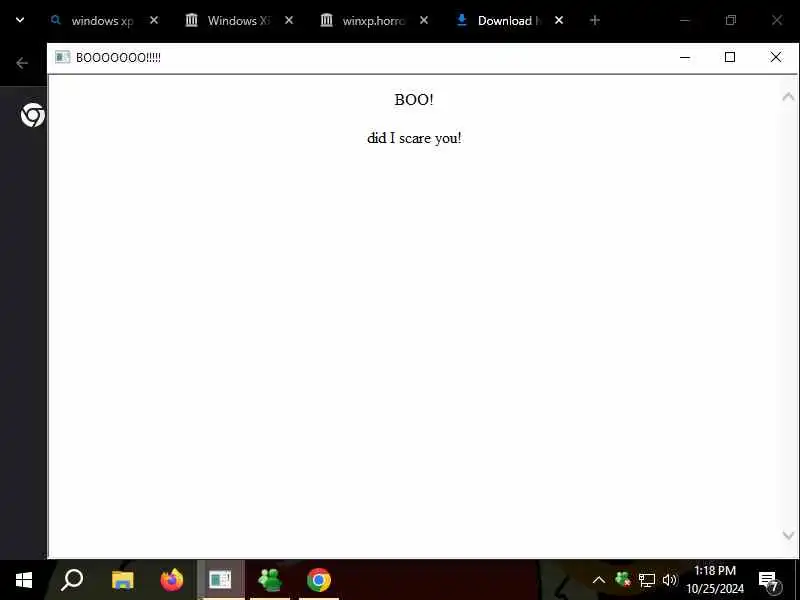Close the 'windows xp' search tab

coord(154,20)
